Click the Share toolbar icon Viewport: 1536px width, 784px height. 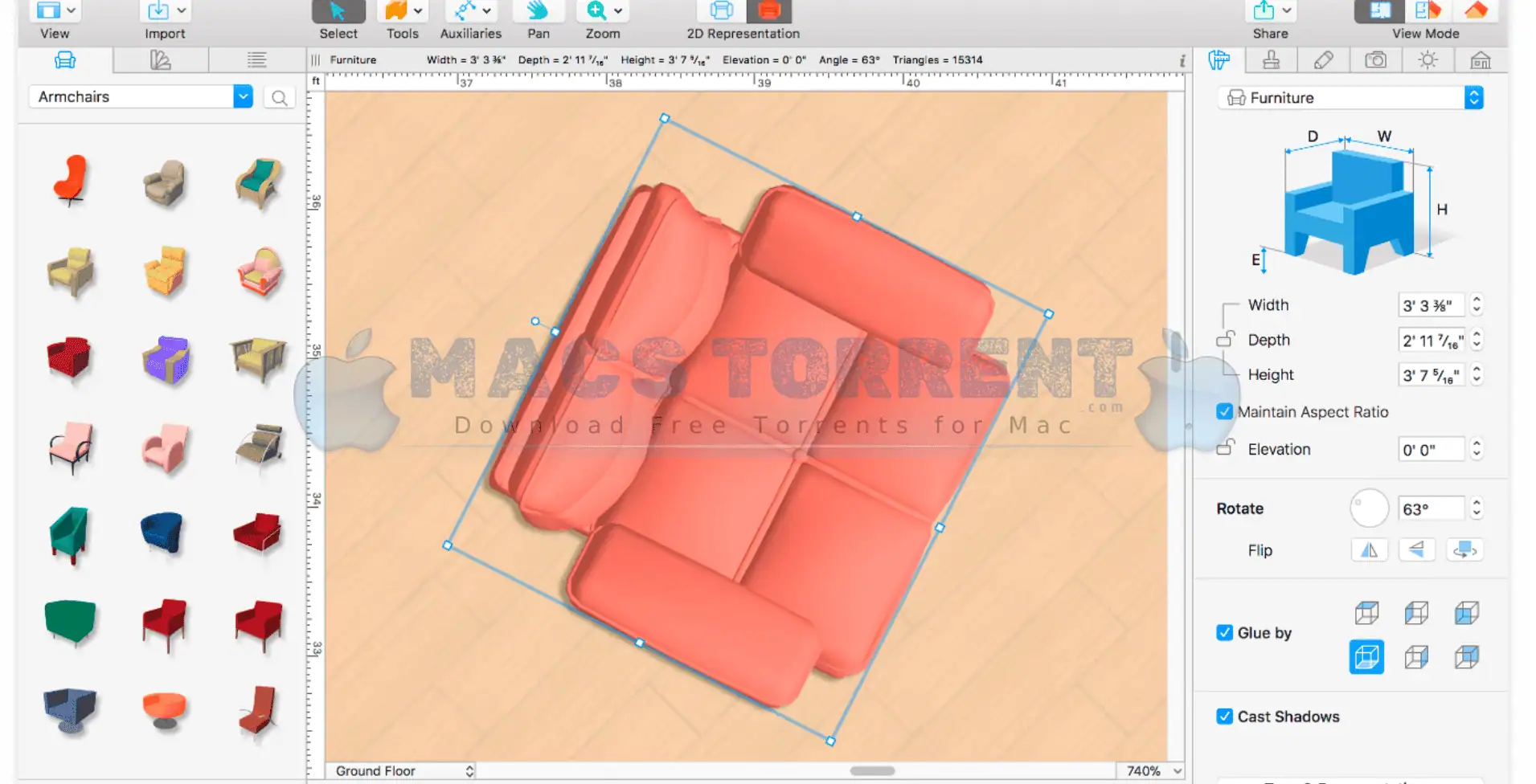[x=1264, y=11]
